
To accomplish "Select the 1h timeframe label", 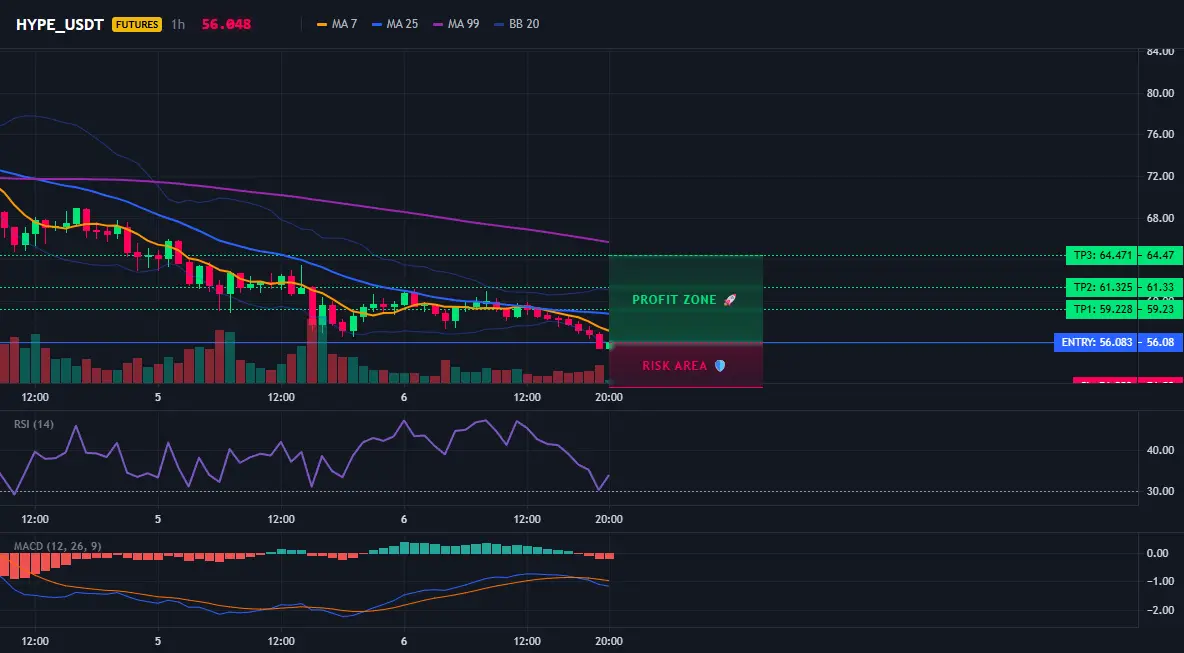I will 177,24.
